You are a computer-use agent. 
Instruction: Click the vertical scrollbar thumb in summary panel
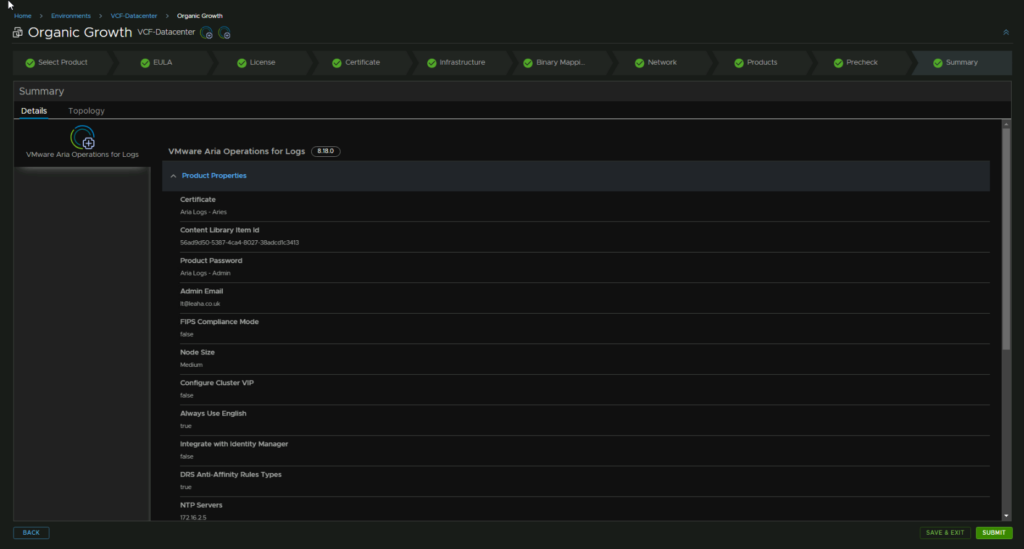pos(1006,239)
